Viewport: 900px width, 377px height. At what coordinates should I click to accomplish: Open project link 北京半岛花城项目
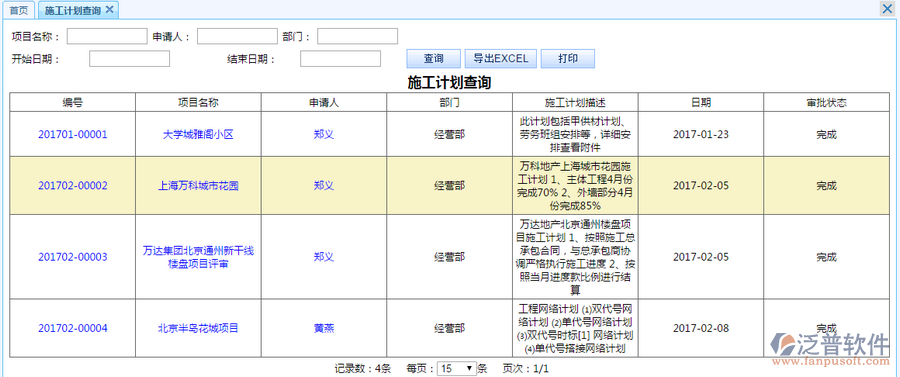[x=199, y=328]
